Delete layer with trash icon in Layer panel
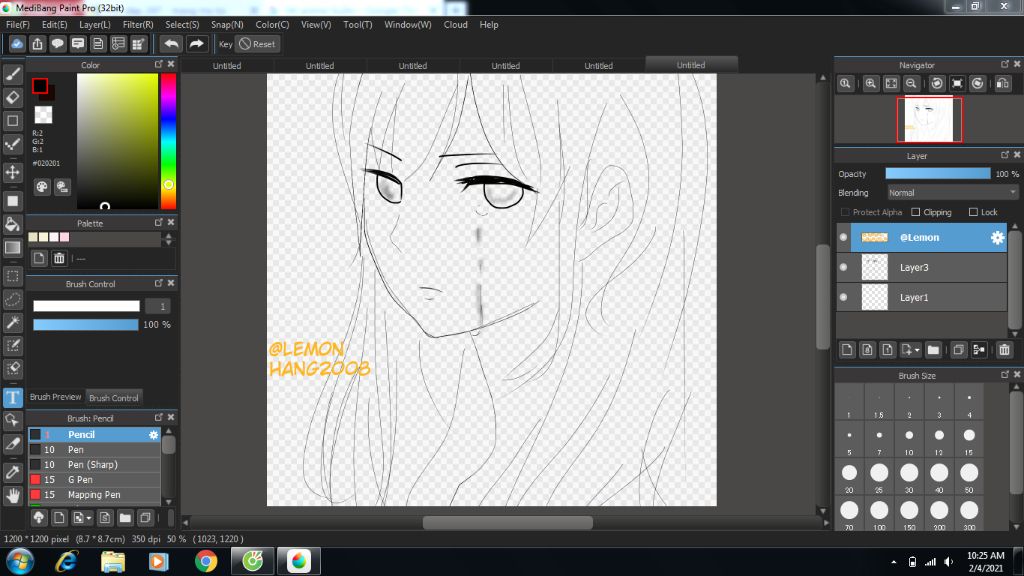This screenshot has height=576, width=1024. (x=1004, y=350)
